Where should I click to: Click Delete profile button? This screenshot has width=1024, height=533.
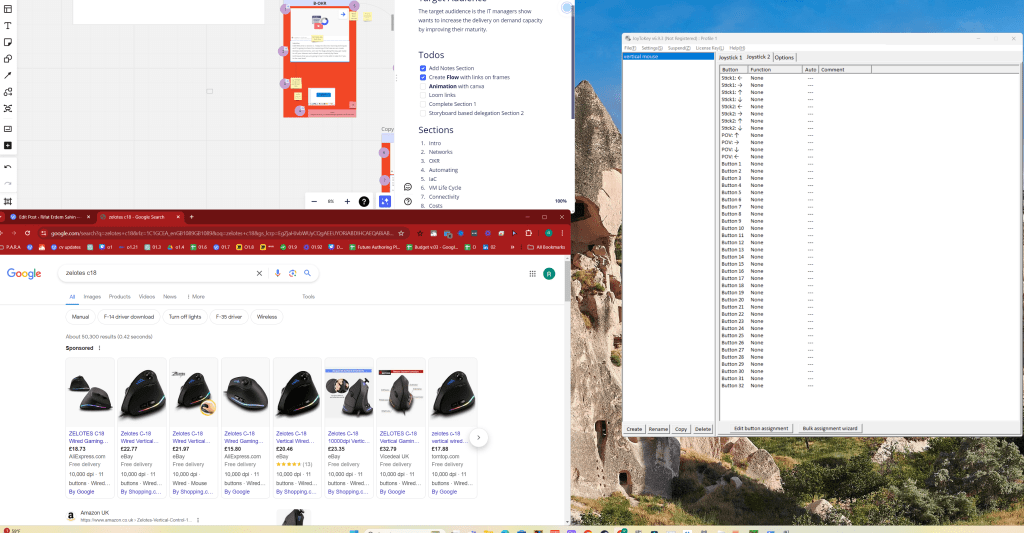pos(703,429)
